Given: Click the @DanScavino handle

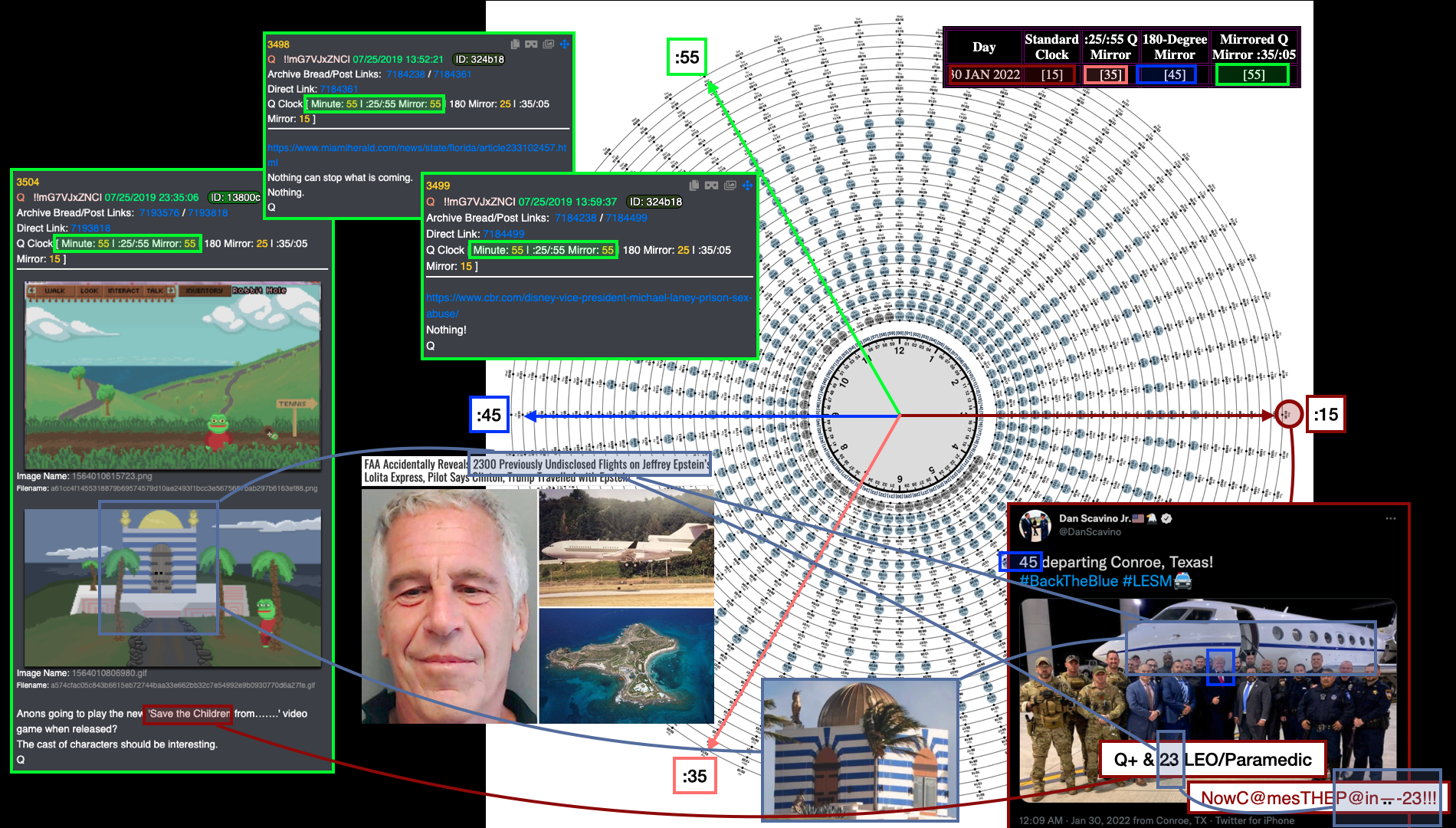Looking at the screenshot, I should point(1090,532).
